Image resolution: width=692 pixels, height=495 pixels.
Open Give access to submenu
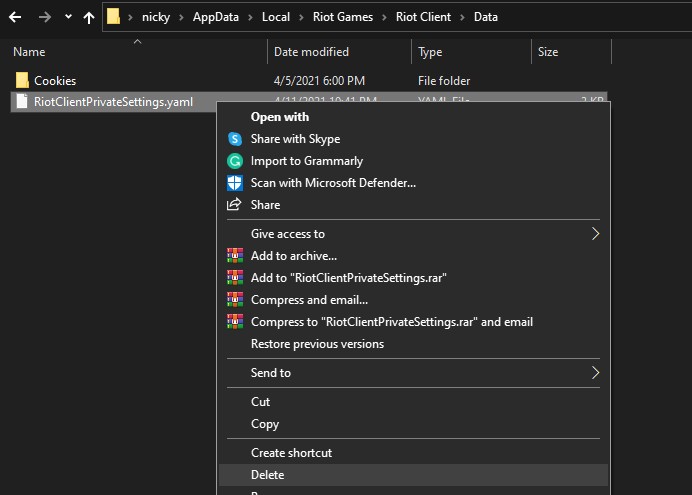pyautogui.click(x=288, y=234)
